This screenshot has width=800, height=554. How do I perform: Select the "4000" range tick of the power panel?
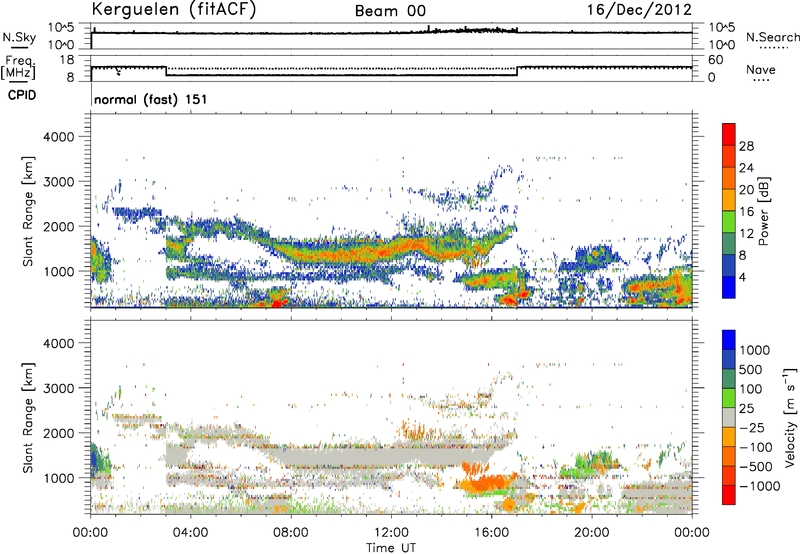(58, 137)
